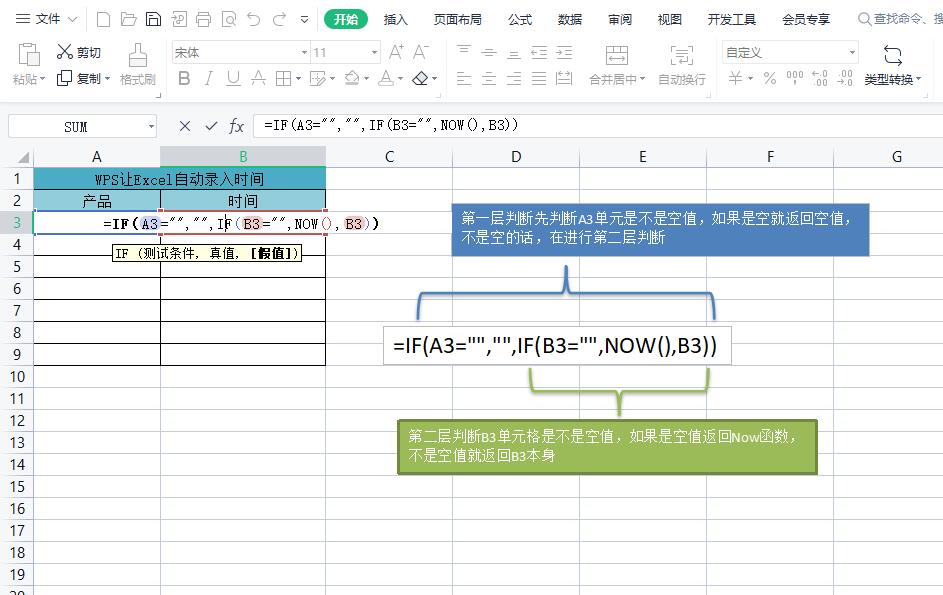The height and width of the screenshot is (595, 943).
Task: Align text left
Action: (463, 78)
